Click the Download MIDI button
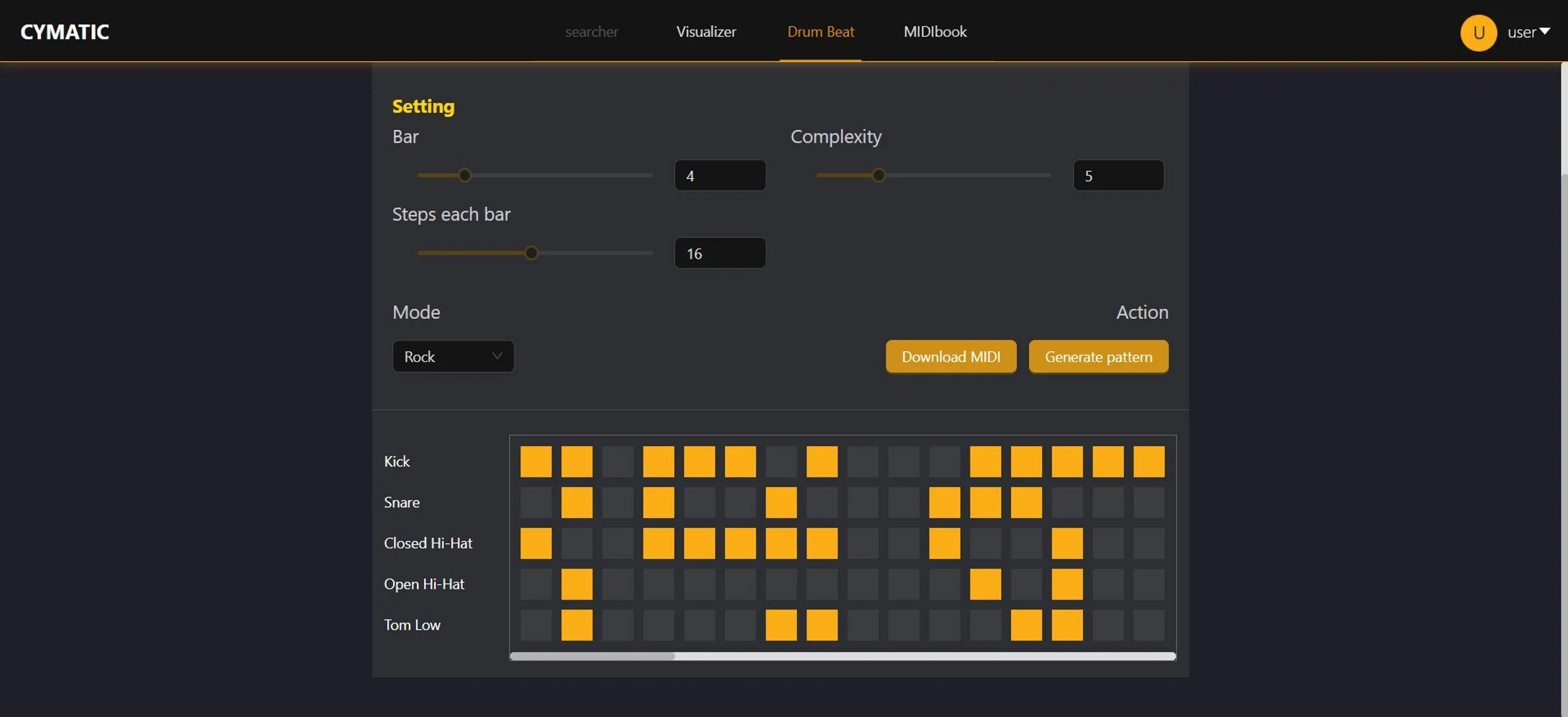This screenshot has width=1568, height=717. (950, 357)
